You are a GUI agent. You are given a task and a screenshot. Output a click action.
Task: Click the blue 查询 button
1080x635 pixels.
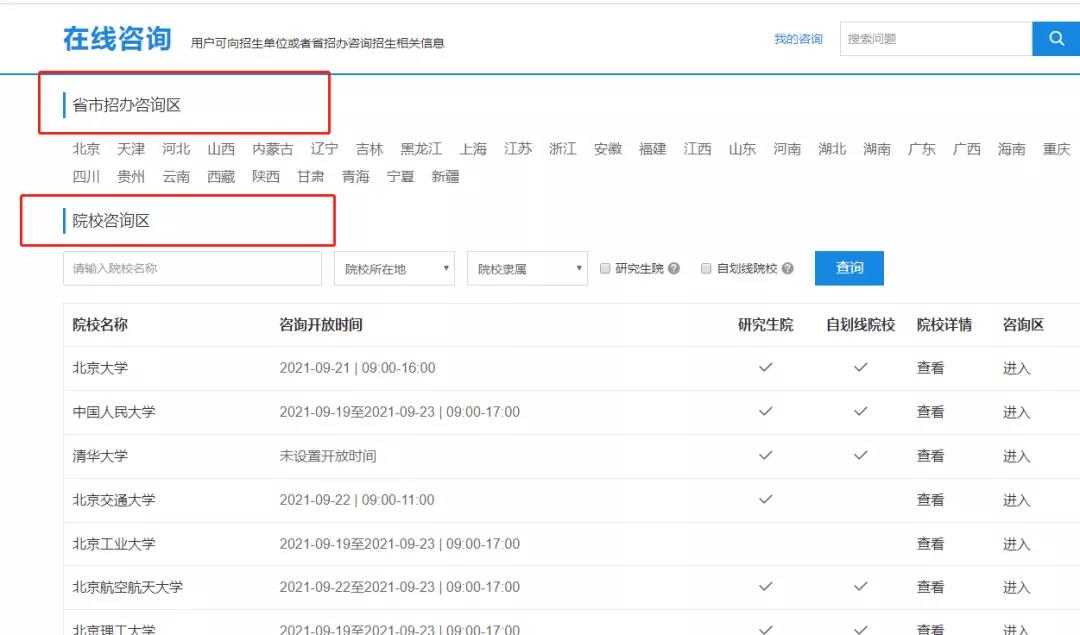(x=849, y=268)
